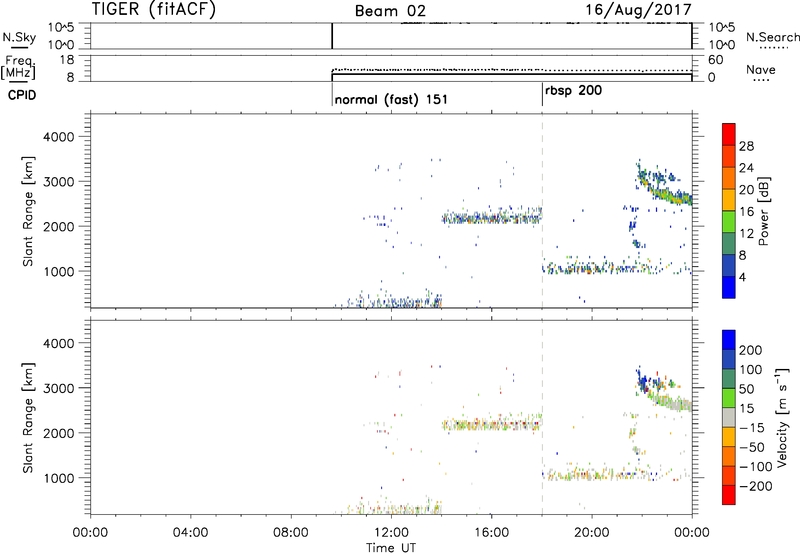Pick the Power colorbar segment between 20 and 24
The width and height of the screenshot is (800, 554).
coord(729,178)
